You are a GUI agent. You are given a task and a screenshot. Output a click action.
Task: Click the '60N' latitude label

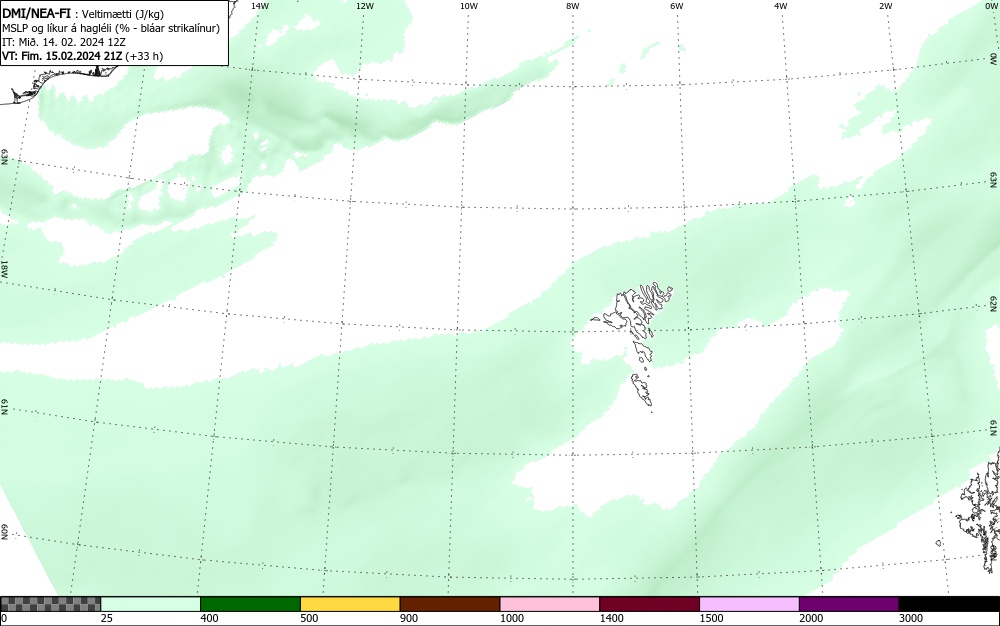(4, 532)
